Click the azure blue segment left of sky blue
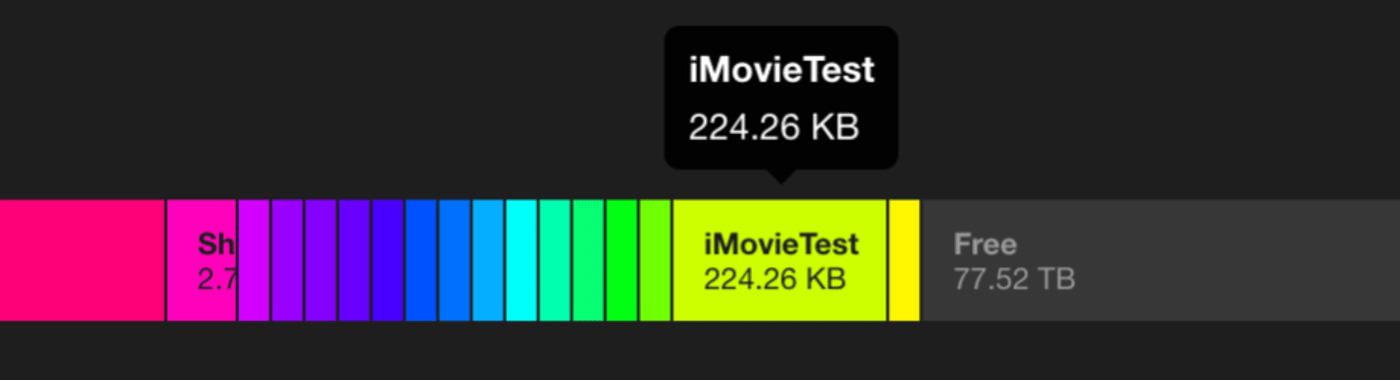This screenshot has height=380, width=1400. 455,260
